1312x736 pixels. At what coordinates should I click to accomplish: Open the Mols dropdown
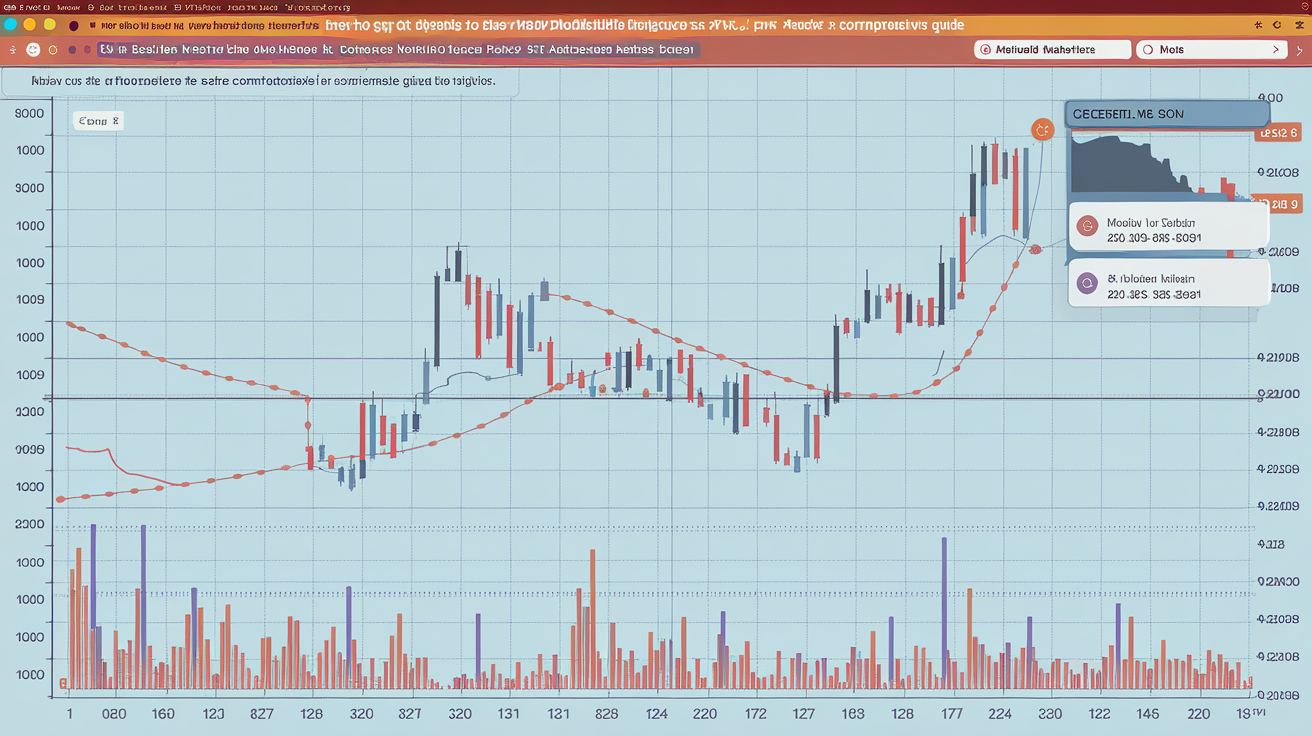tap(1213, 49)
